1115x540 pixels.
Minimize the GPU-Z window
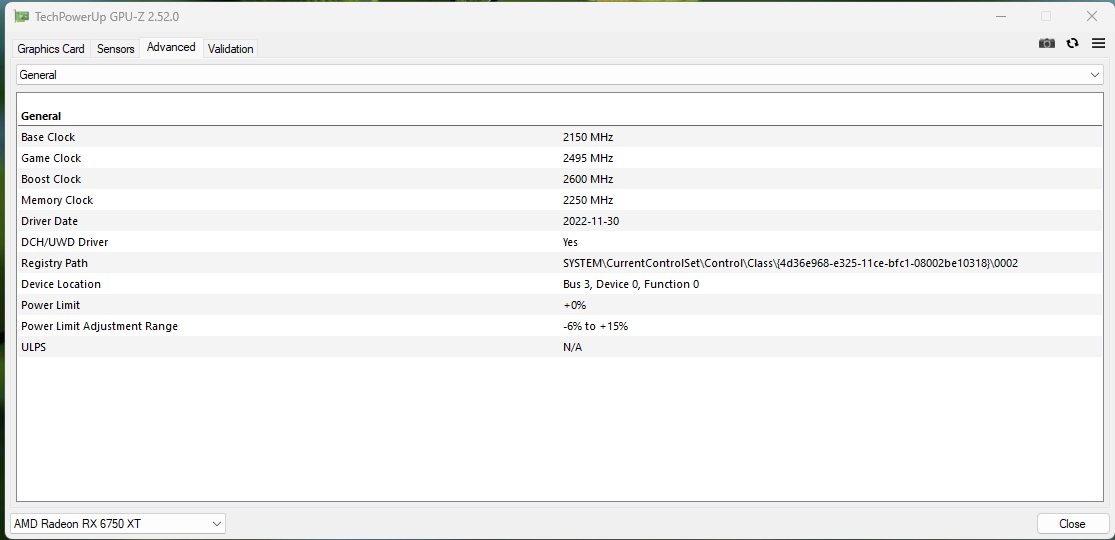coord(1001,16)
